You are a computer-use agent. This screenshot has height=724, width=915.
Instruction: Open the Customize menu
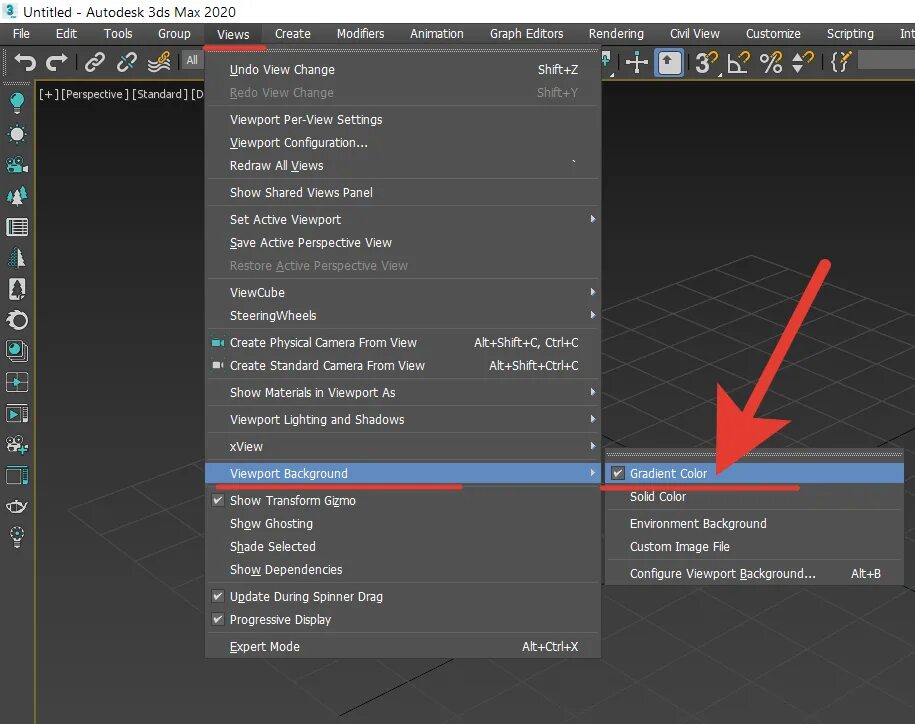[x=773, y=34]
